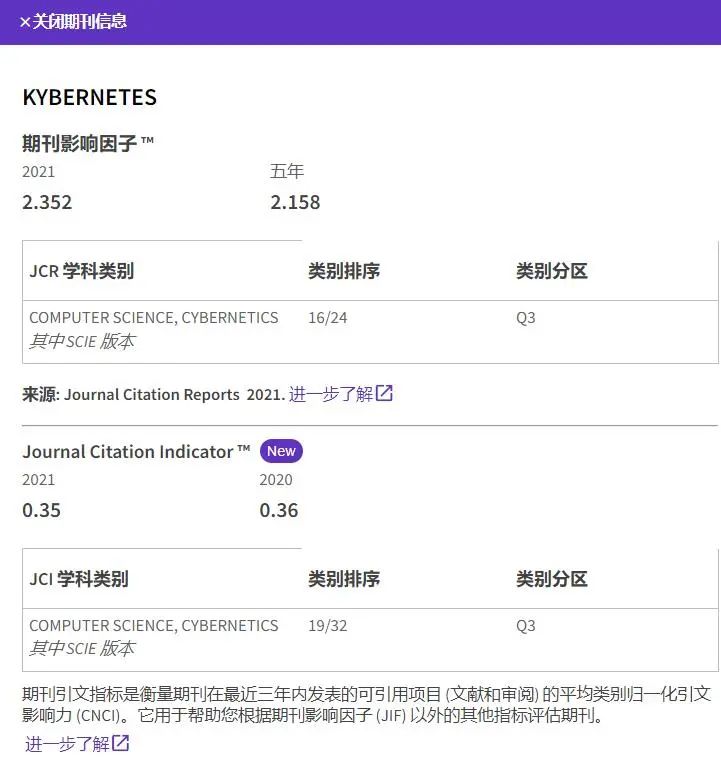Select the 2021 impact factor value 2.352

47,202
